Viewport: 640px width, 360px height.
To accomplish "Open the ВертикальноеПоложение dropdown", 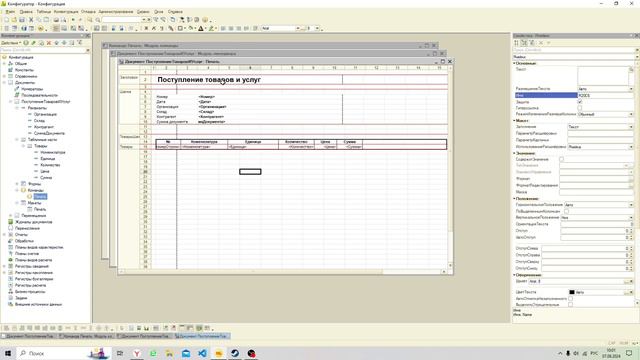I will [x=631, y=218].
